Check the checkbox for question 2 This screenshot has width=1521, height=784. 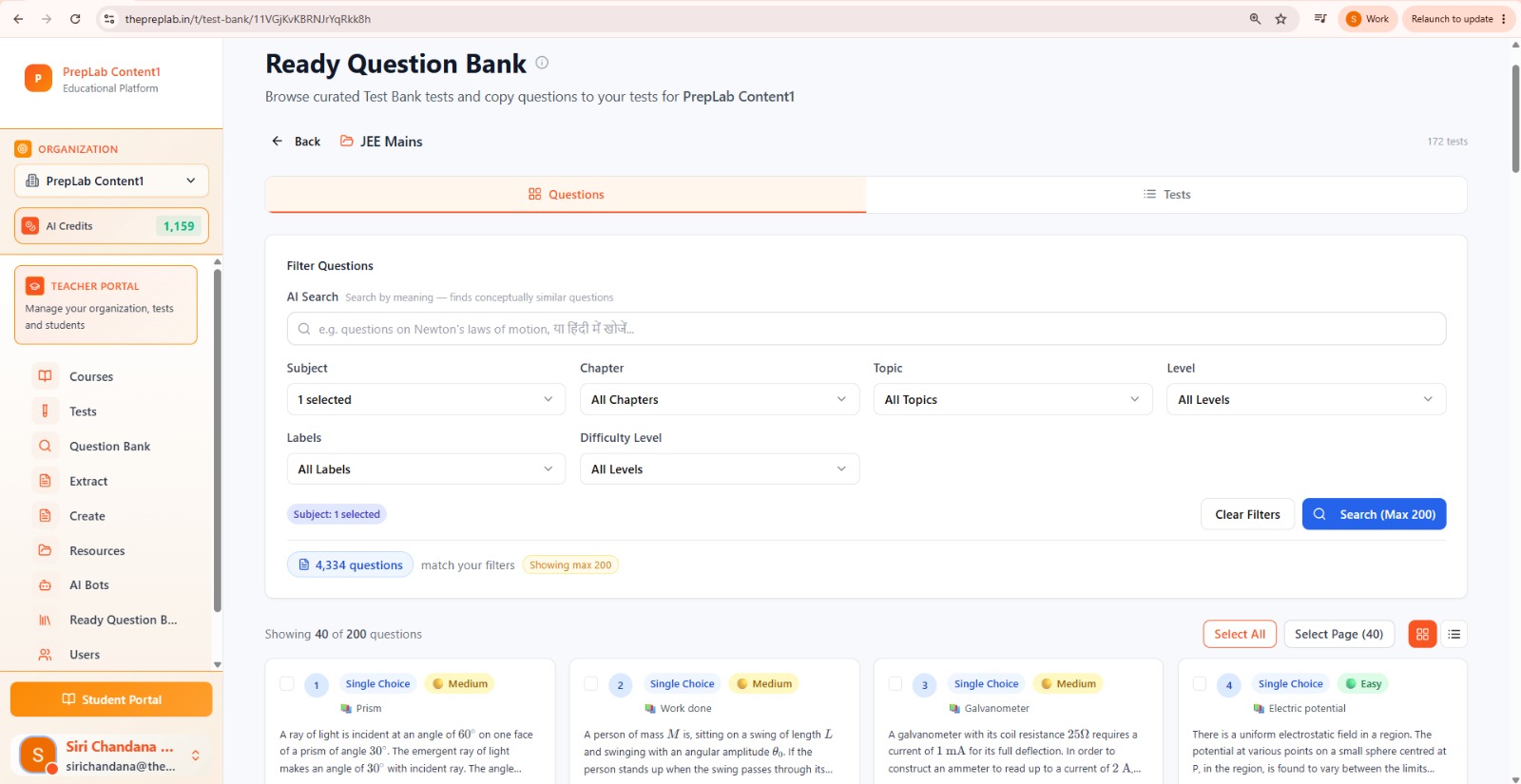pyautogui.click(x=590, y=683)
